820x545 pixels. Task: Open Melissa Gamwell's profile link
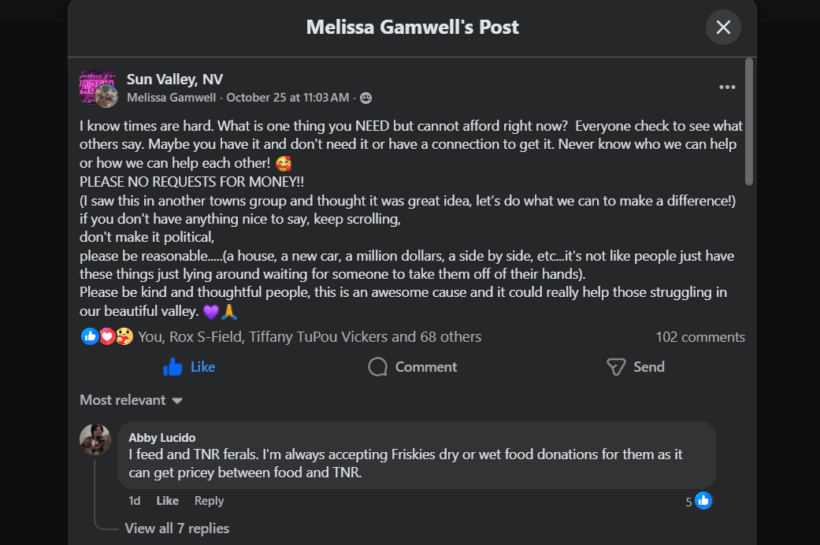(x=171, y=98)
